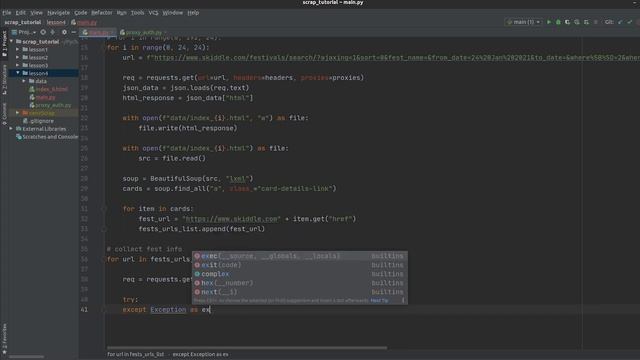Open the Help menu
This screenshot has width=640, height=360.
click(x=193, y=13)
